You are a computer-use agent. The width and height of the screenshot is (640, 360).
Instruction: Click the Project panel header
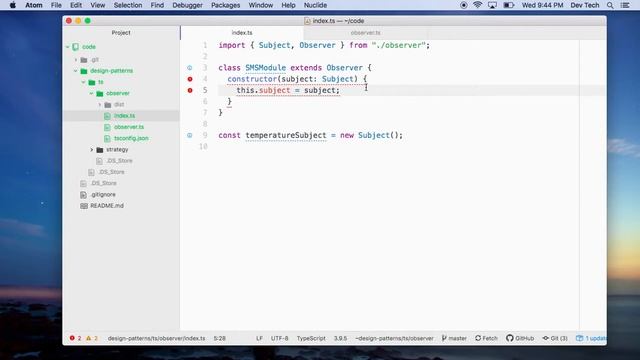point(121,33)
